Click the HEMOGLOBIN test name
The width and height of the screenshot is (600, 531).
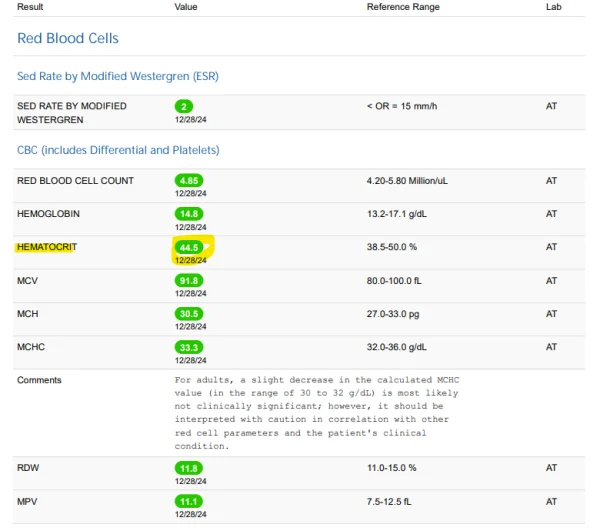[48, 214]
